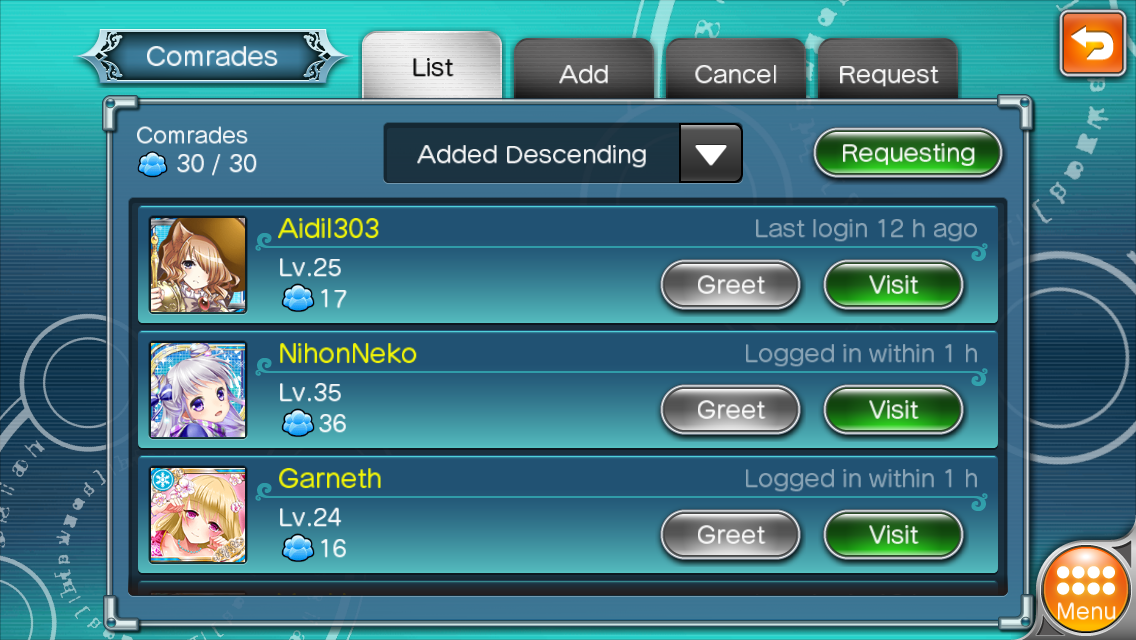Click the green Requesting button

908,153
